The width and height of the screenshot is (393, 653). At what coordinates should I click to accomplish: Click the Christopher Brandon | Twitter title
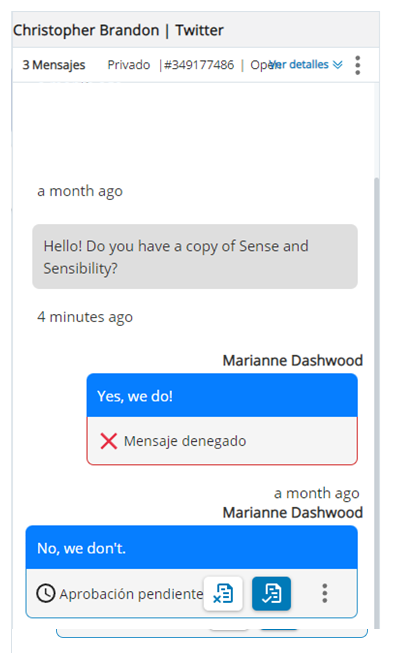click(x=118, y=30)
